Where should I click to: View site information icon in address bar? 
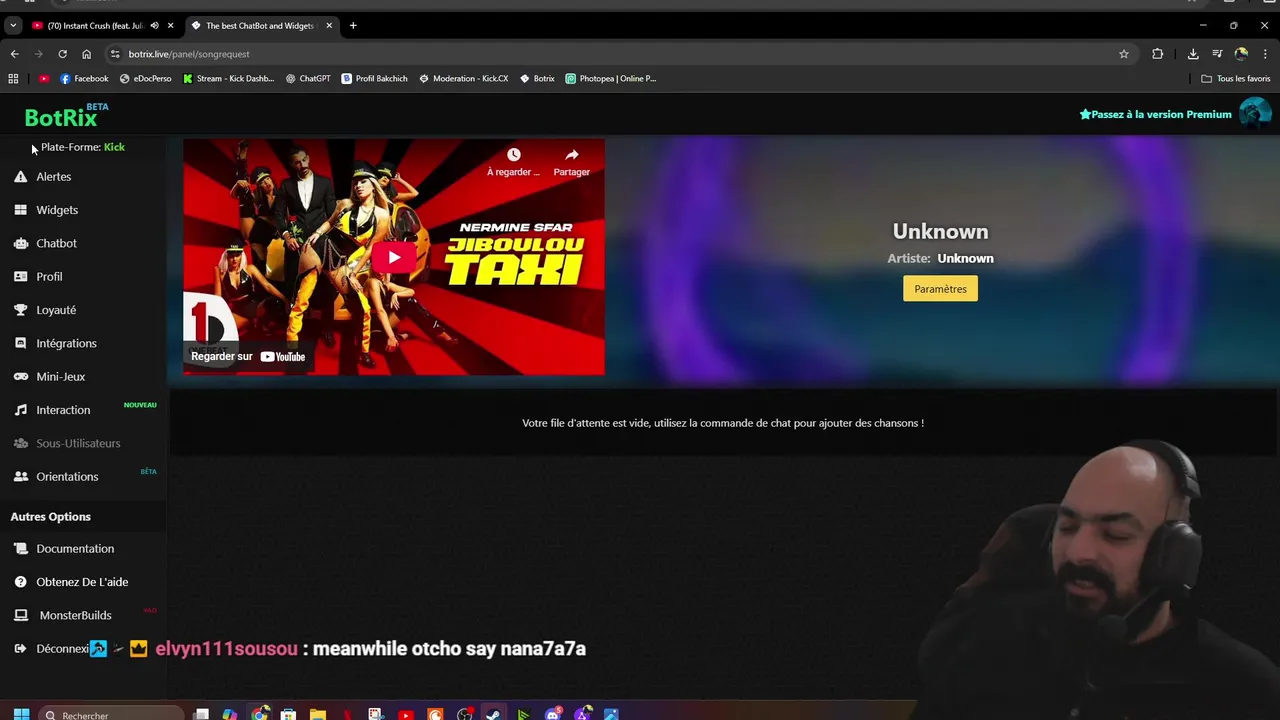click(115, 54)
